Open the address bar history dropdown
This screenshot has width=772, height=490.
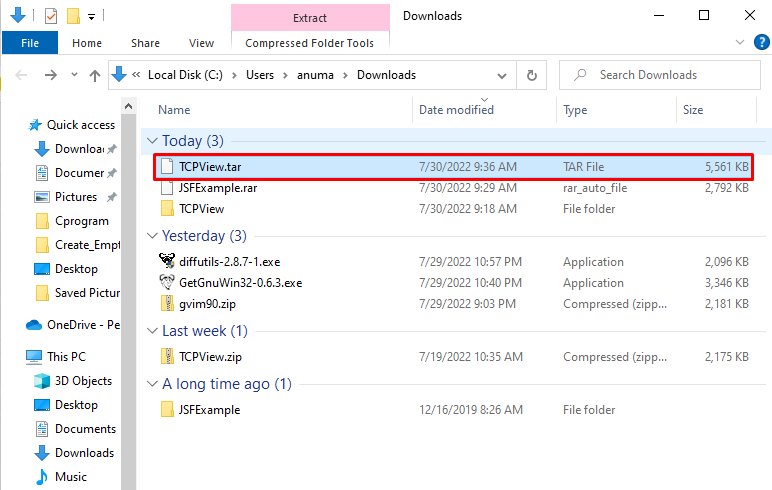point(502,76)
